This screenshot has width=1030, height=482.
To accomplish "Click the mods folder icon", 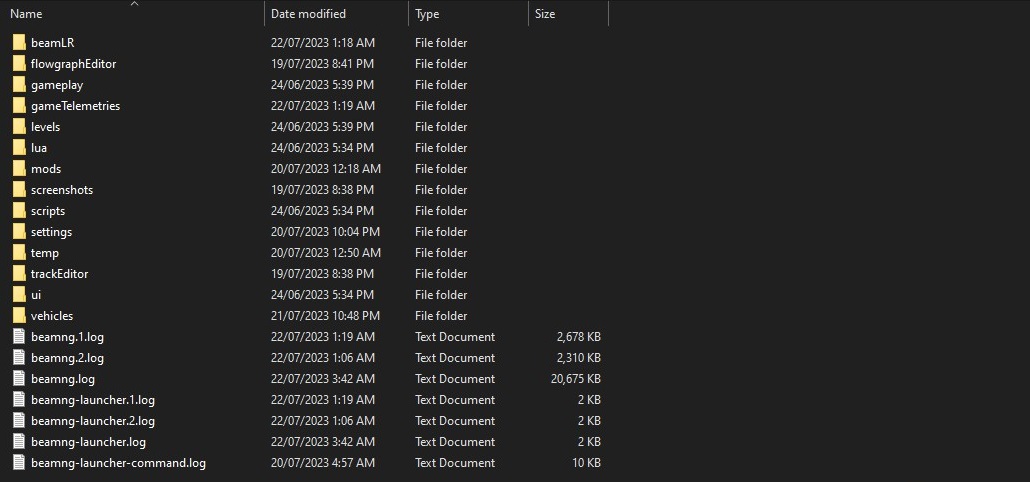I will 19,169.
